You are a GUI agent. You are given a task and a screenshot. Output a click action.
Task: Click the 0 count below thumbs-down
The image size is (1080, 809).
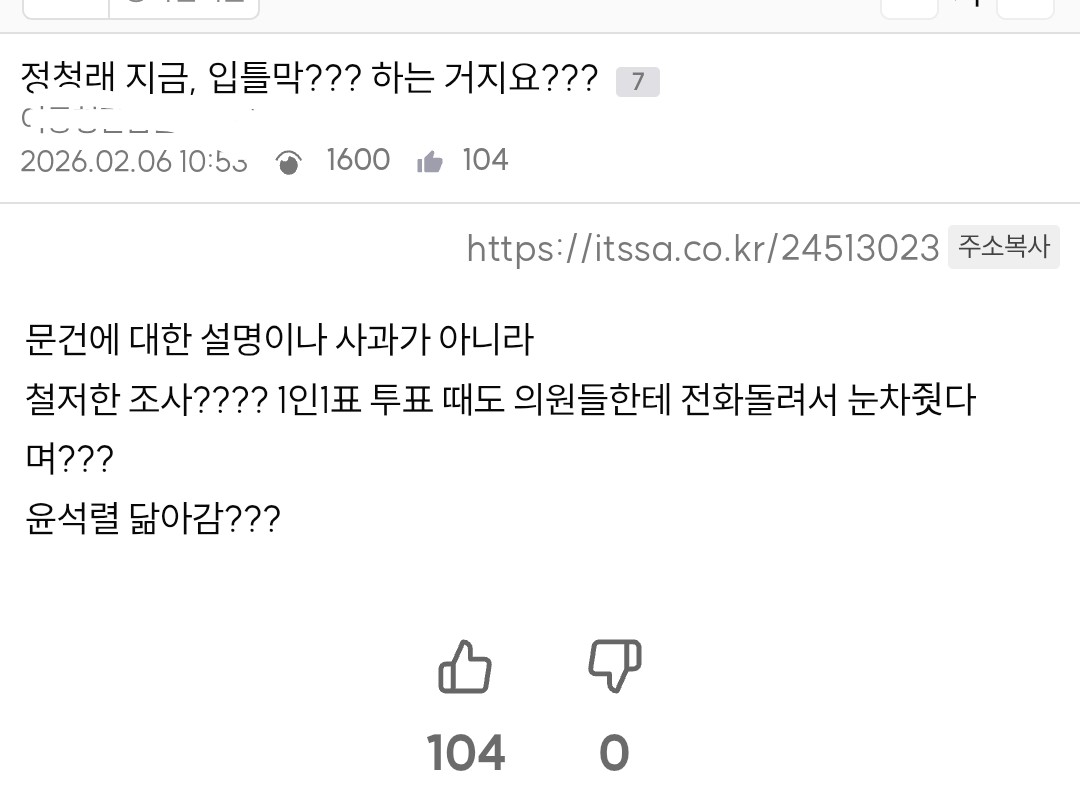tap(614, 753)
